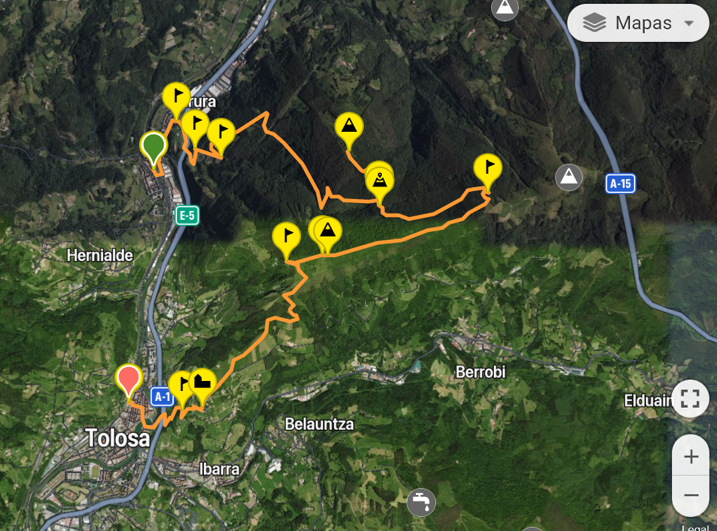The image size is (717, 531).
Task: Click the yellow panorama viewpoint marker
Action: [380, 184]
